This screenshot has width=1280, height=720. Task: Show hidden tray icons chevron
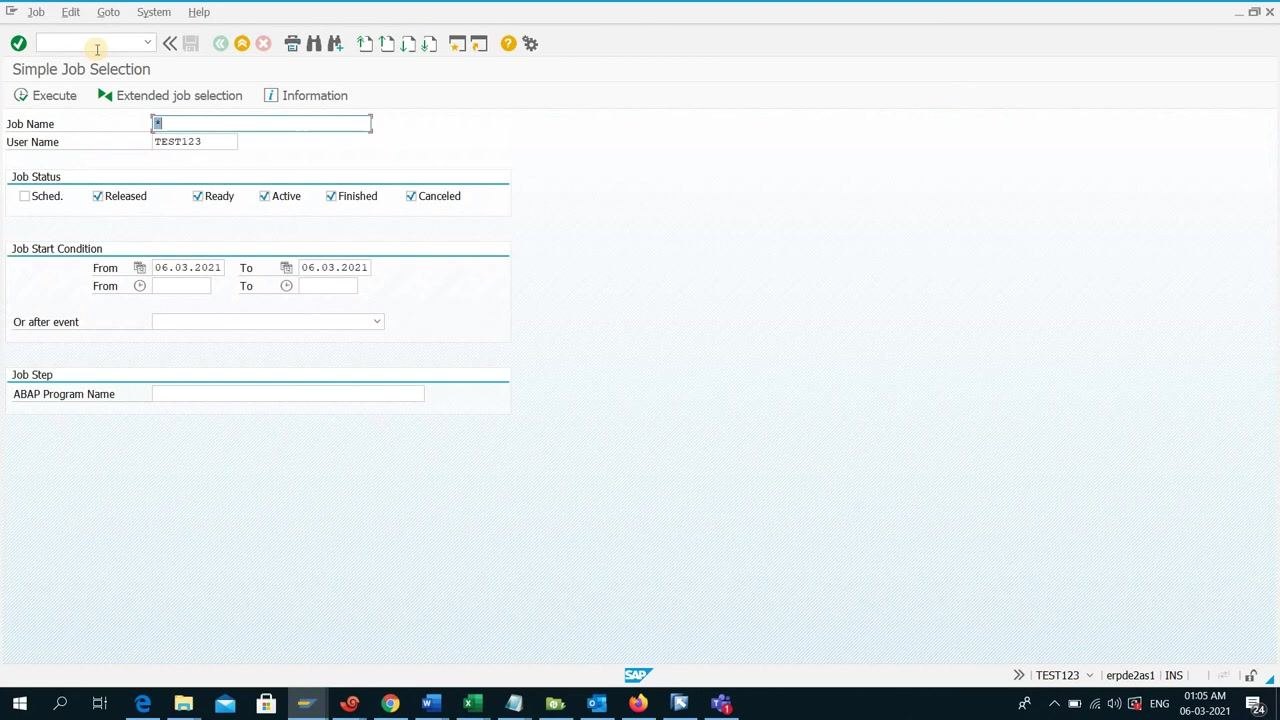tap(1054, 704)
